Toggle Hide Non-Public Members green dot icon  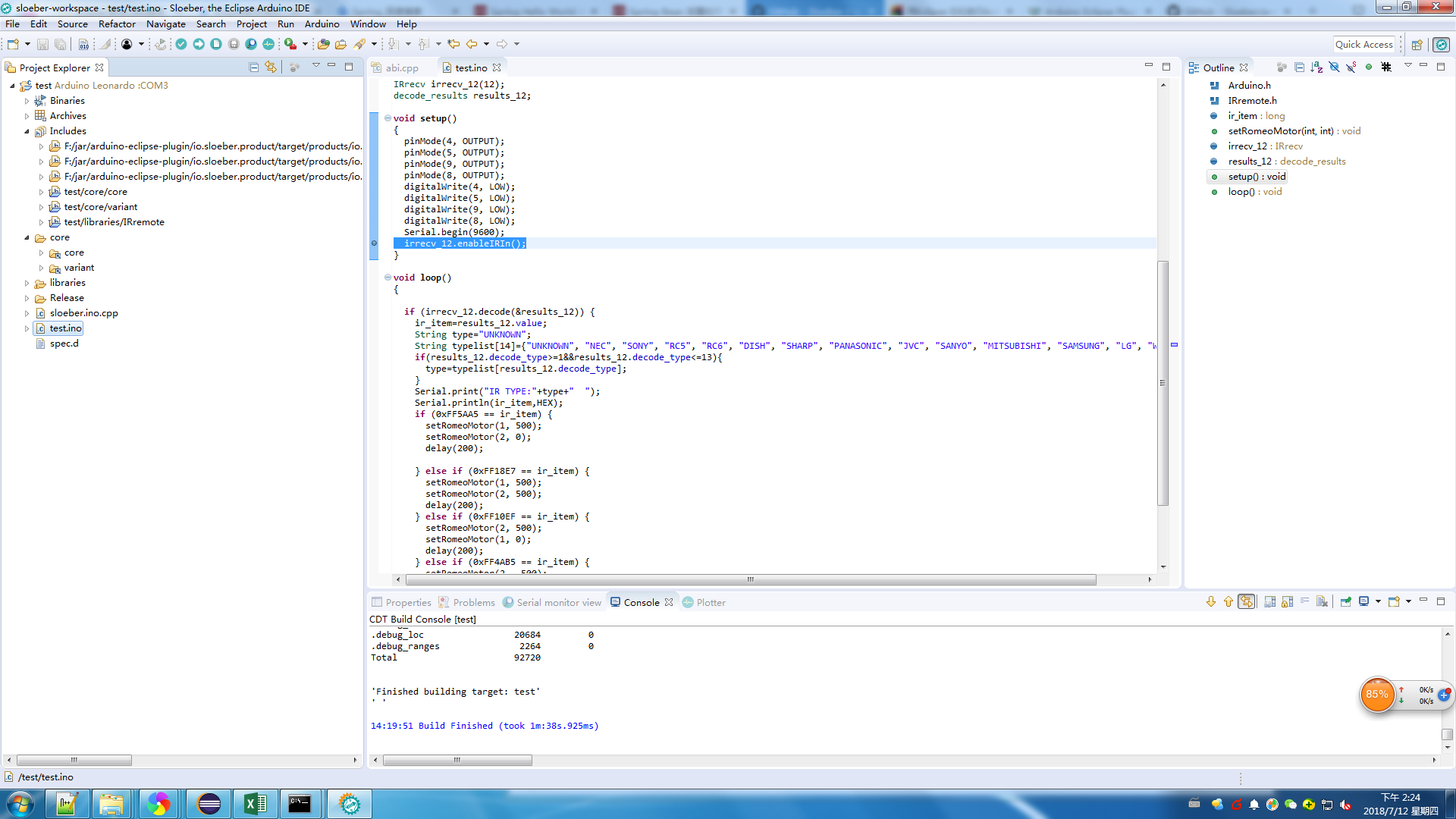tap(1369, 67)
